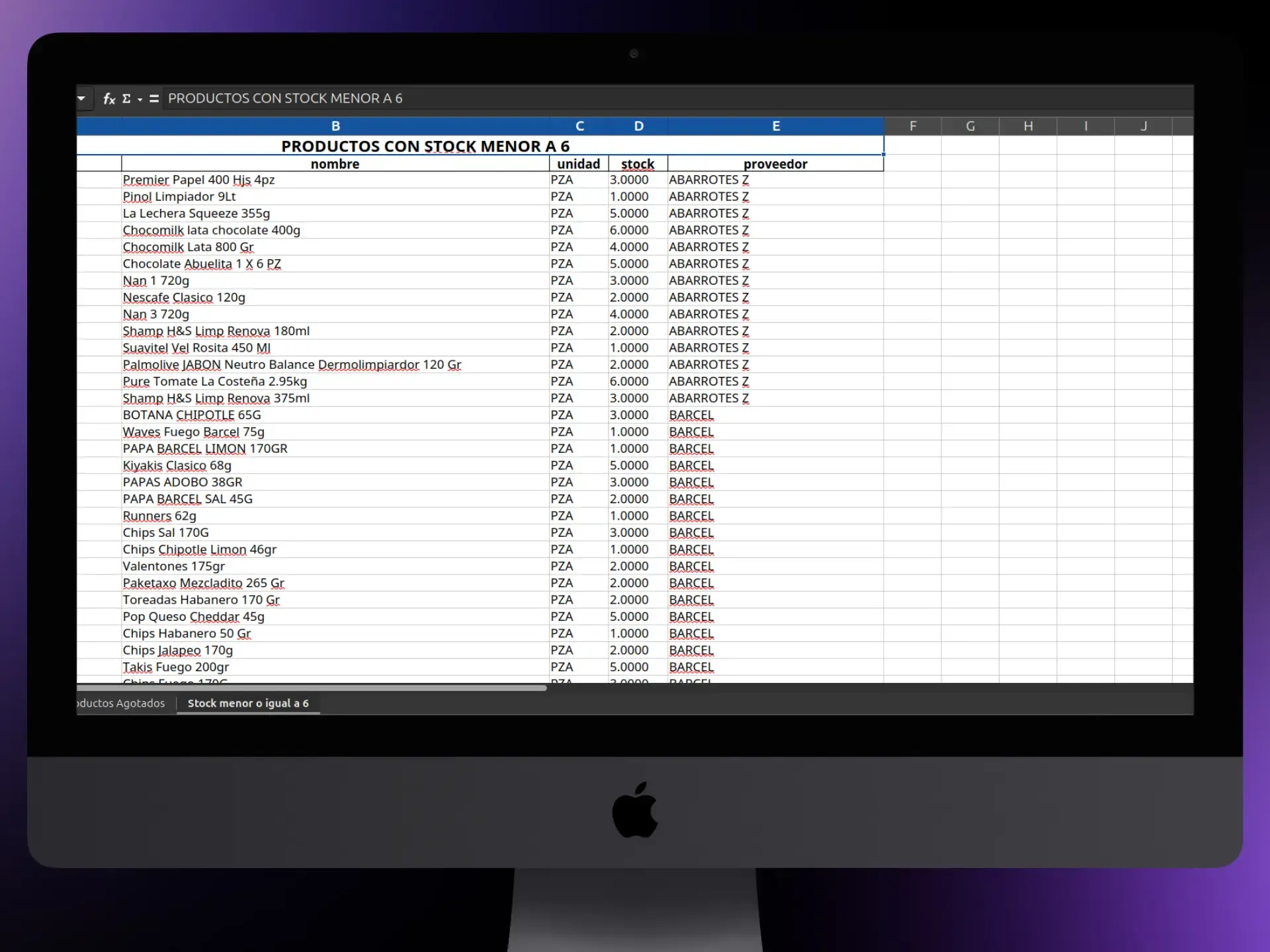Viewport: 1270px width, 952px height.
Task: Open the dropdown arrow beside the sigma
Action: point(140,100)
